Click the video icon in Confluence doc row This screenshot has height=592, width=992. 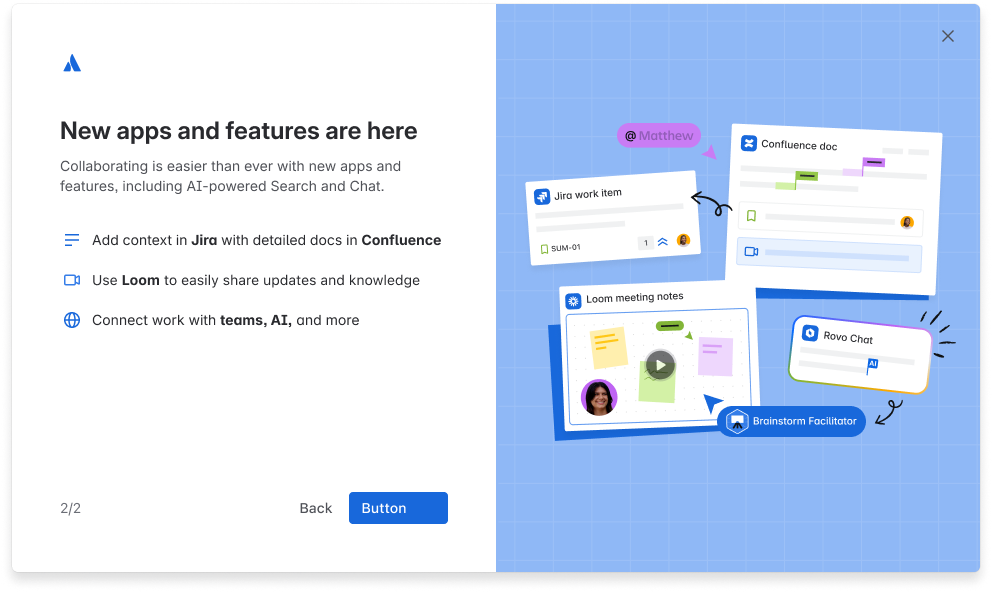coord(751,252)
